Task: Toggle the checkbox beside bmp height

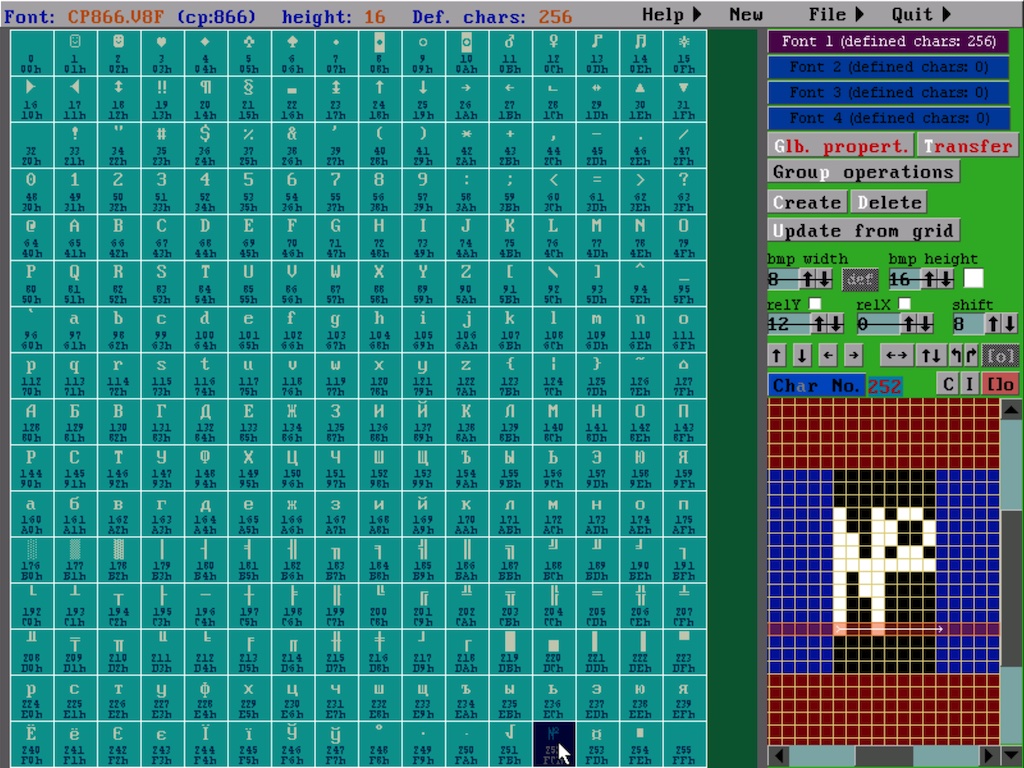Action: click(972, 278)
